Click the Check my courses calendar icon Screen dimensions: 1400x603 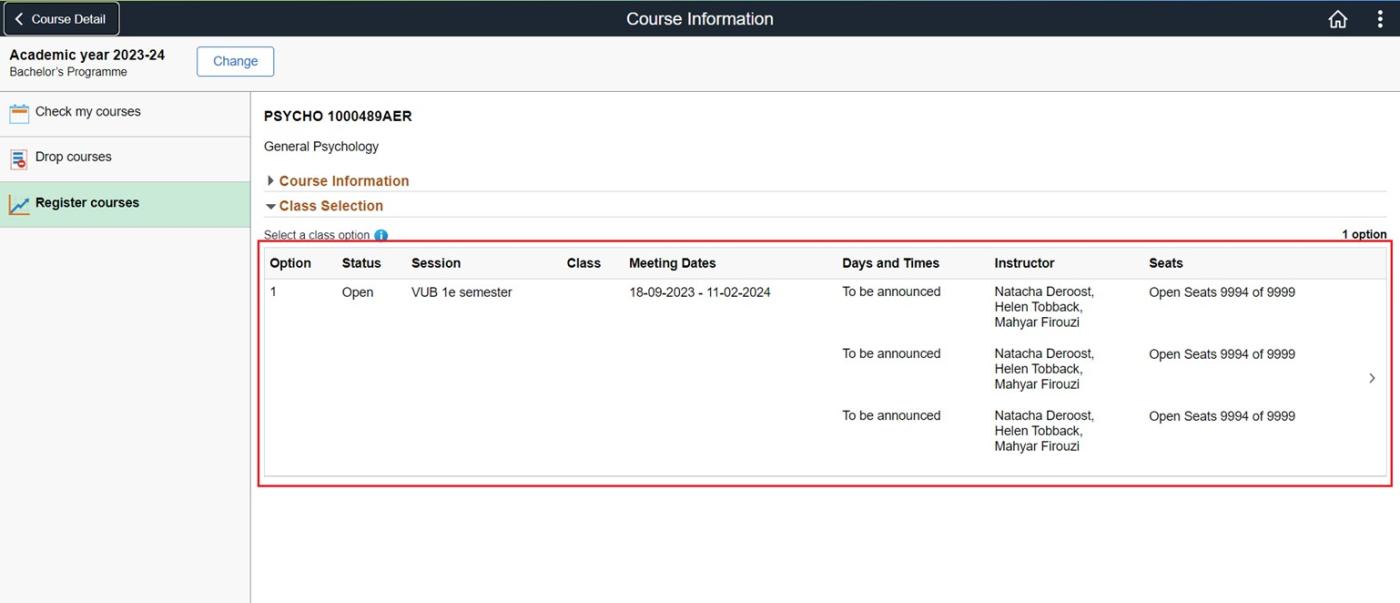click(19, 113)
